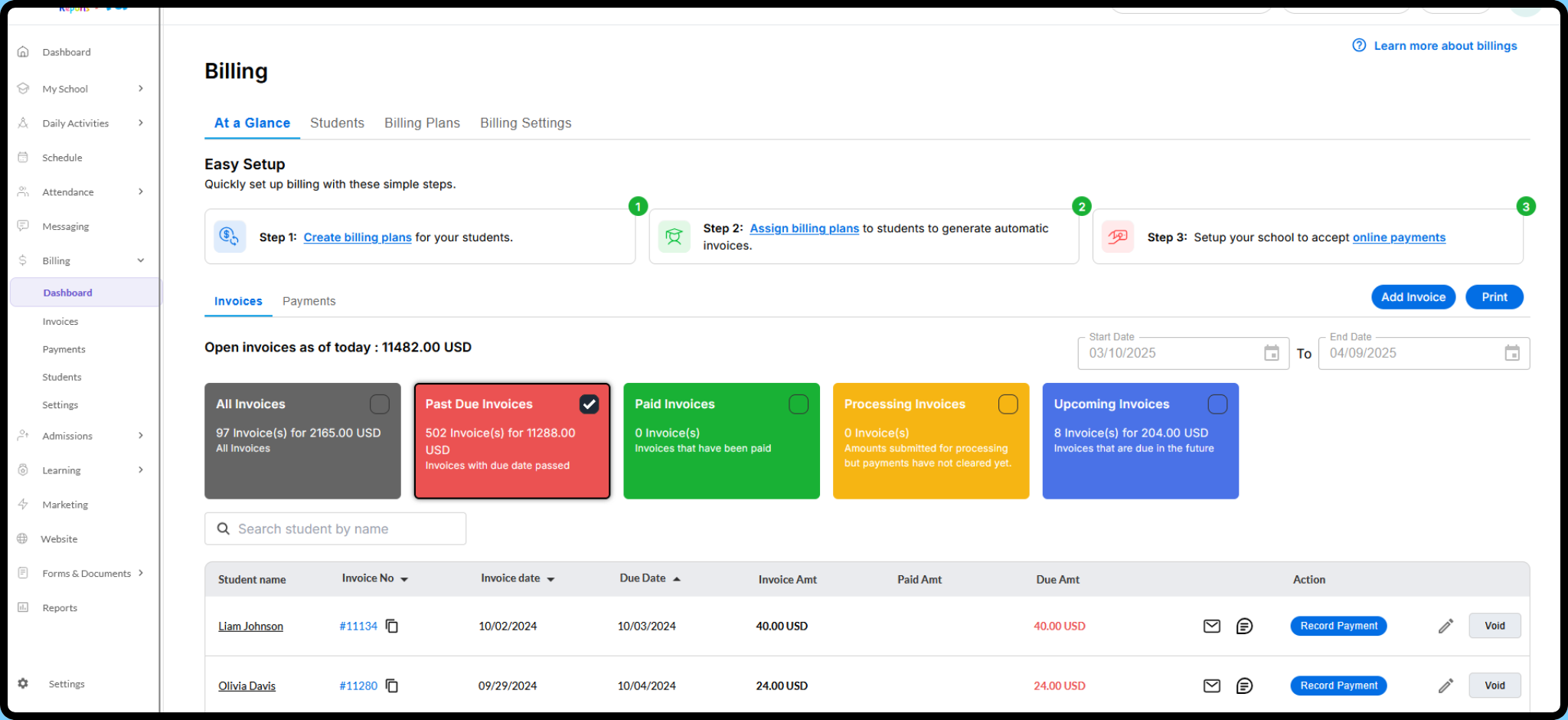Viewport: 1568px width, 720px height.
Task: Copy invoice number #11134
Action: coord(392,626)
